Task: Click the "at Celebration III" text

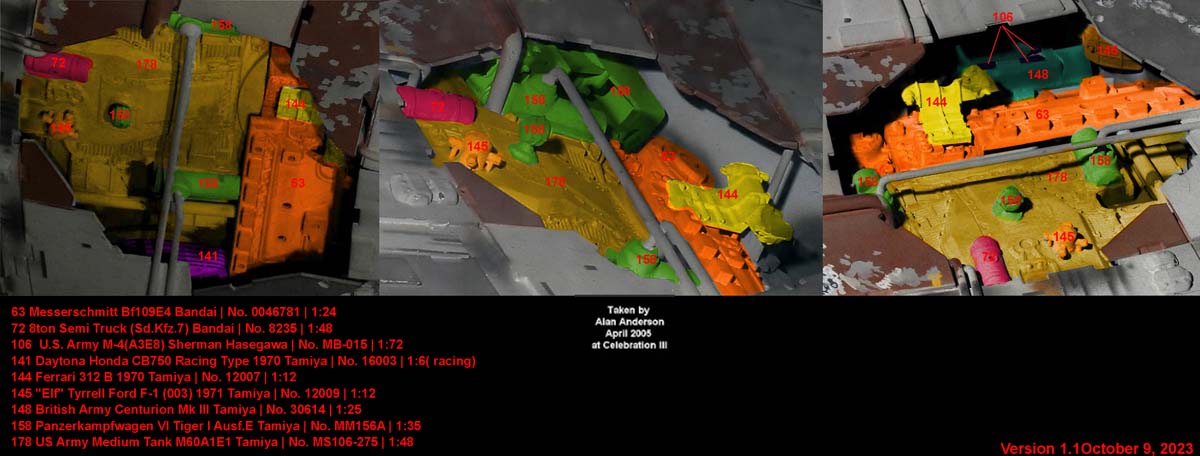Action: coord(629,346)
